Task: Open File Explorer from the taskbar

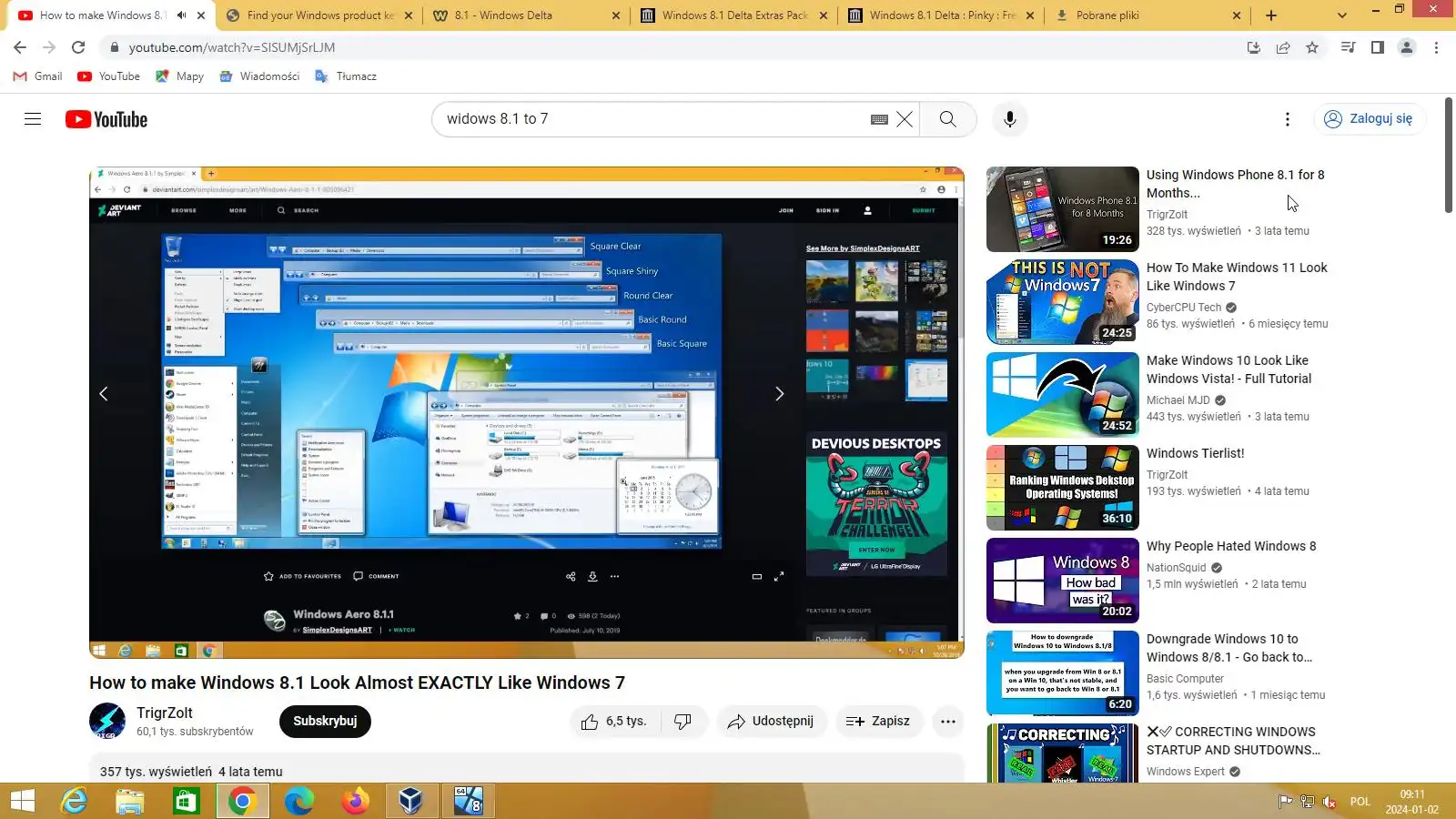Action: pyautogui.click(x=130, y=801)
